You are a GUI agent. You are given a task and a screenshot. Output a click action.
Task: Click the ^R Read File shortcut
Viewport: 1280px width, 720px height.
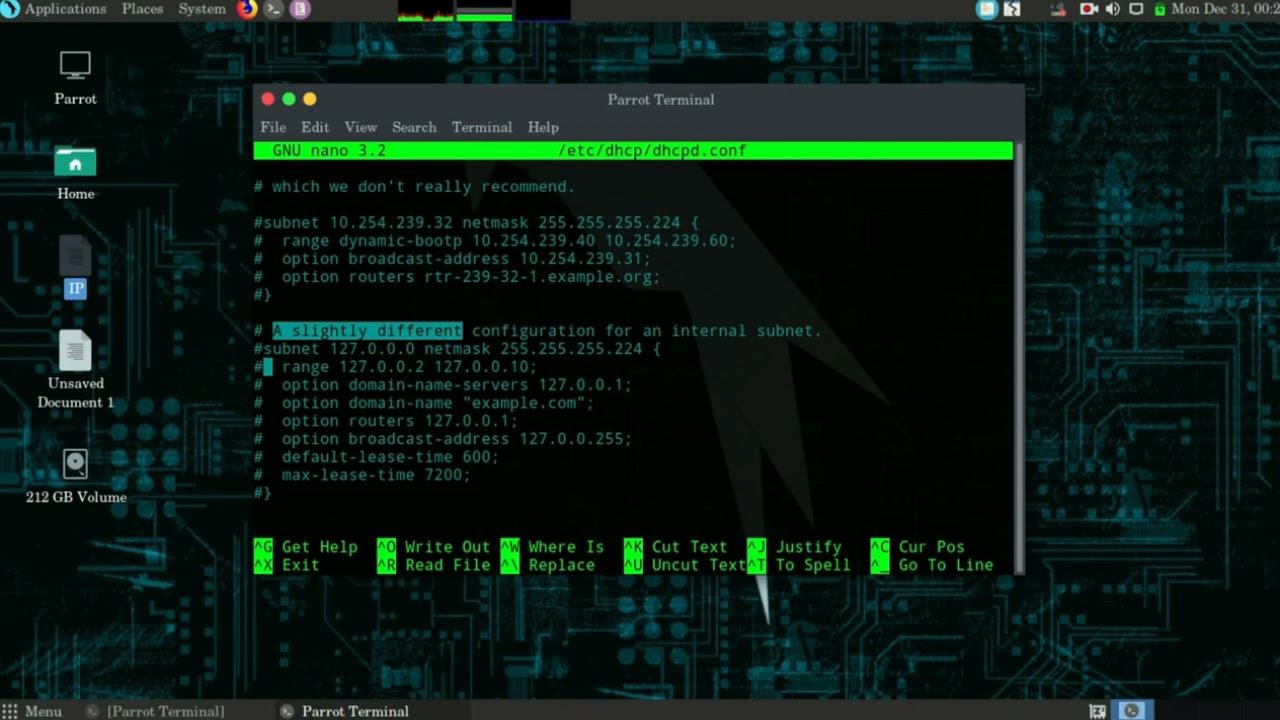434,565
